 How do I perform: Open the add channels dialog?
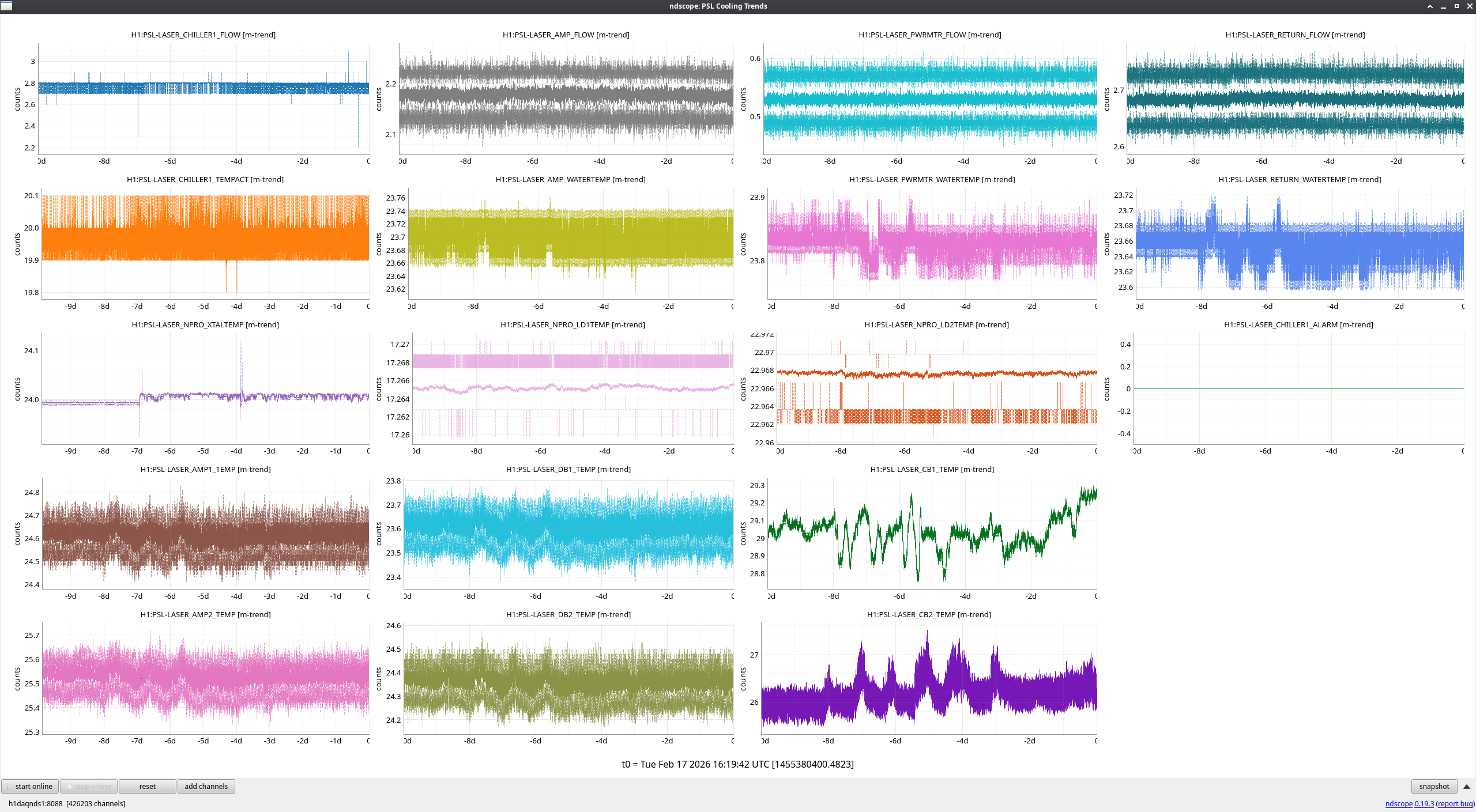pyautogui.click(x=206, y=786)
